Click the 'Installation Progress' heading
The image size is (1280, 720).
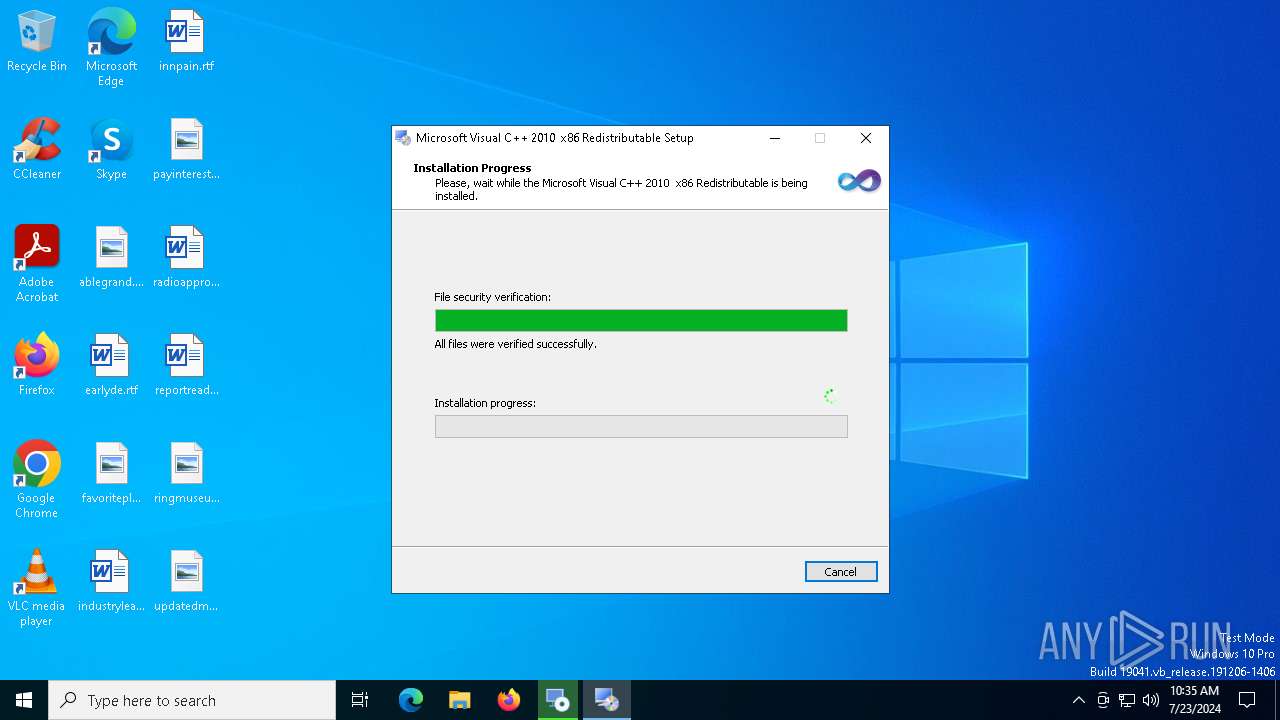(472, 168)
